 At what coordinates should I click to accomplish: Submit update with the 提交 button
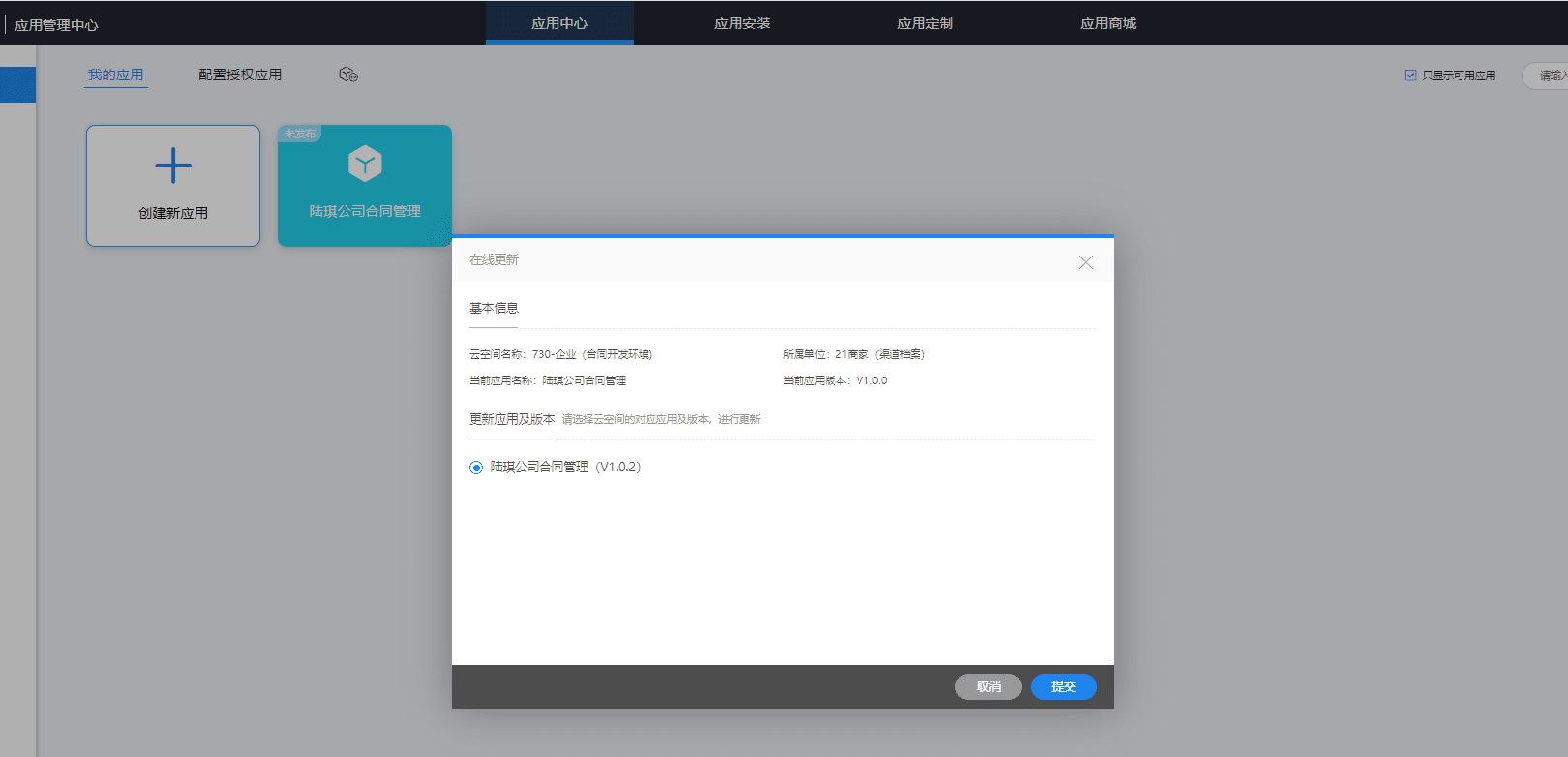(1064, 686)
